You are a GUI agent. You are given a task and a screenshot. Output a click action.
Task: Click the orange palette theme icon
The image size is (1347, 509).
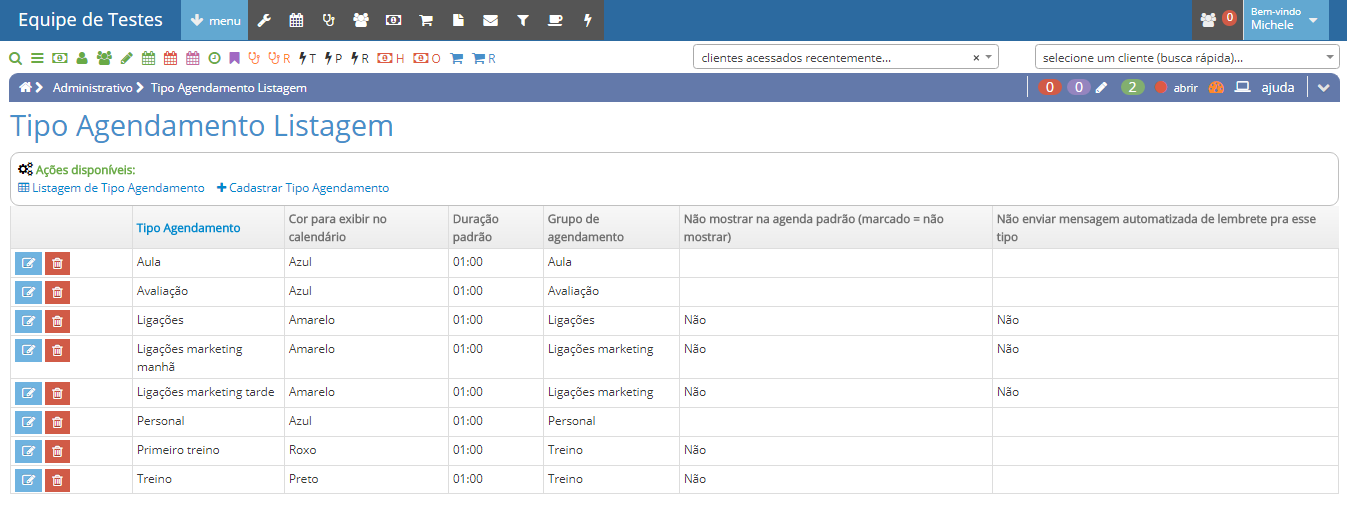click(1216, 88)
